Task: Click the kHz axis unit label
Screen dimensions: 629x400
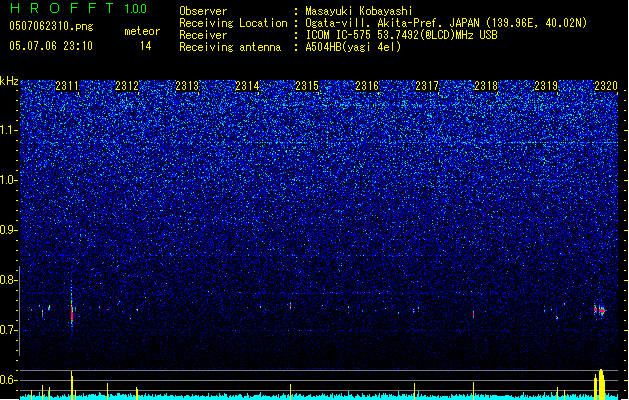Action: coord(9,81)
